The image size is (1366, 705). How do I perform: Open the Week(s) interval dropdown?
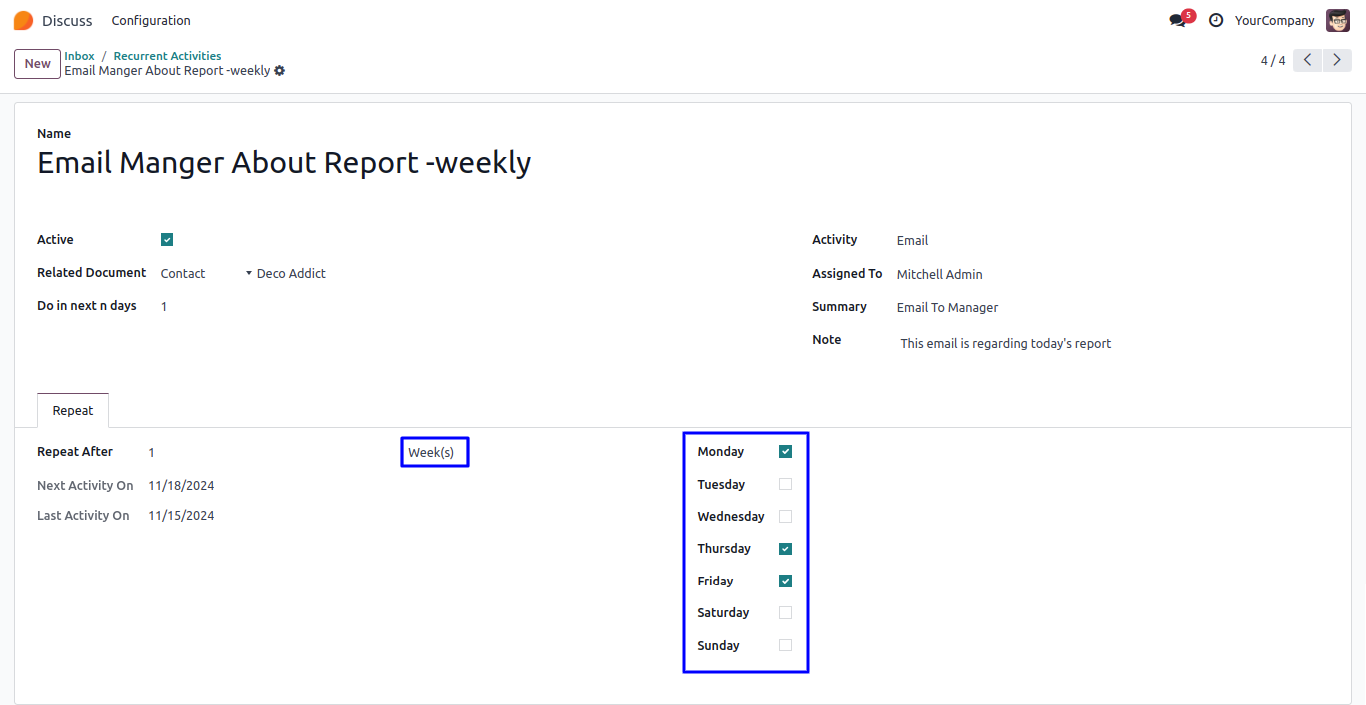(x=434, y=453)
